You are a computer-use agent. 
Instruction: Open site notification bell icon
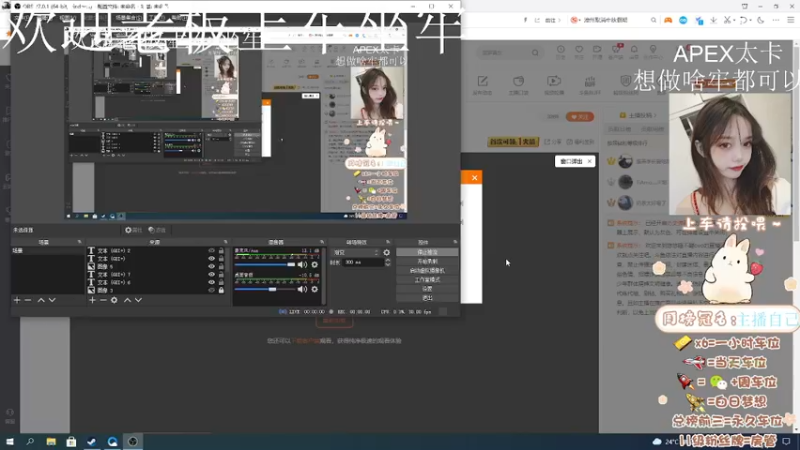click(x=634, y=49)
